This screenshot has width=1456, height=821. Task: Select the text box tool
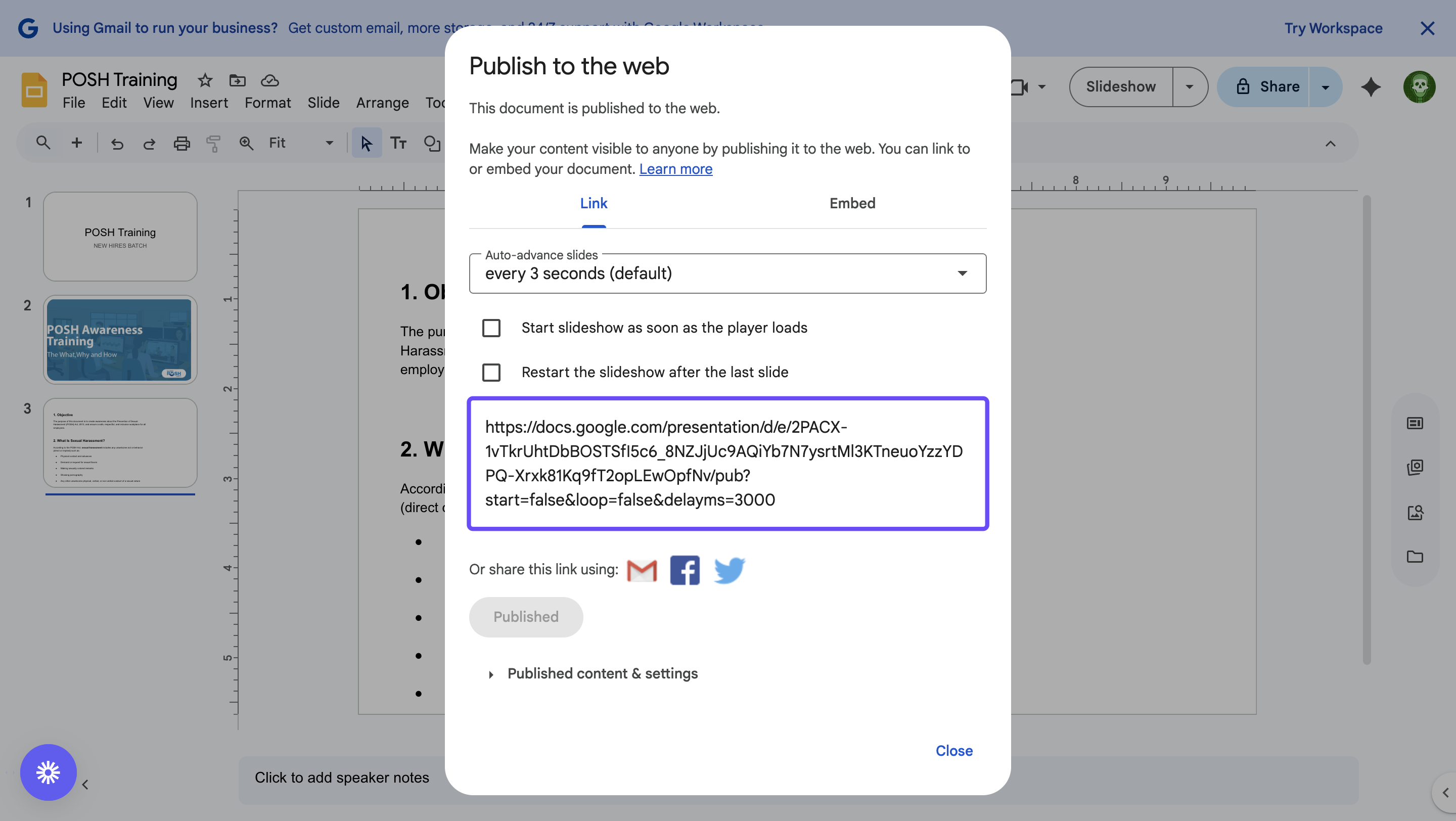398,144
